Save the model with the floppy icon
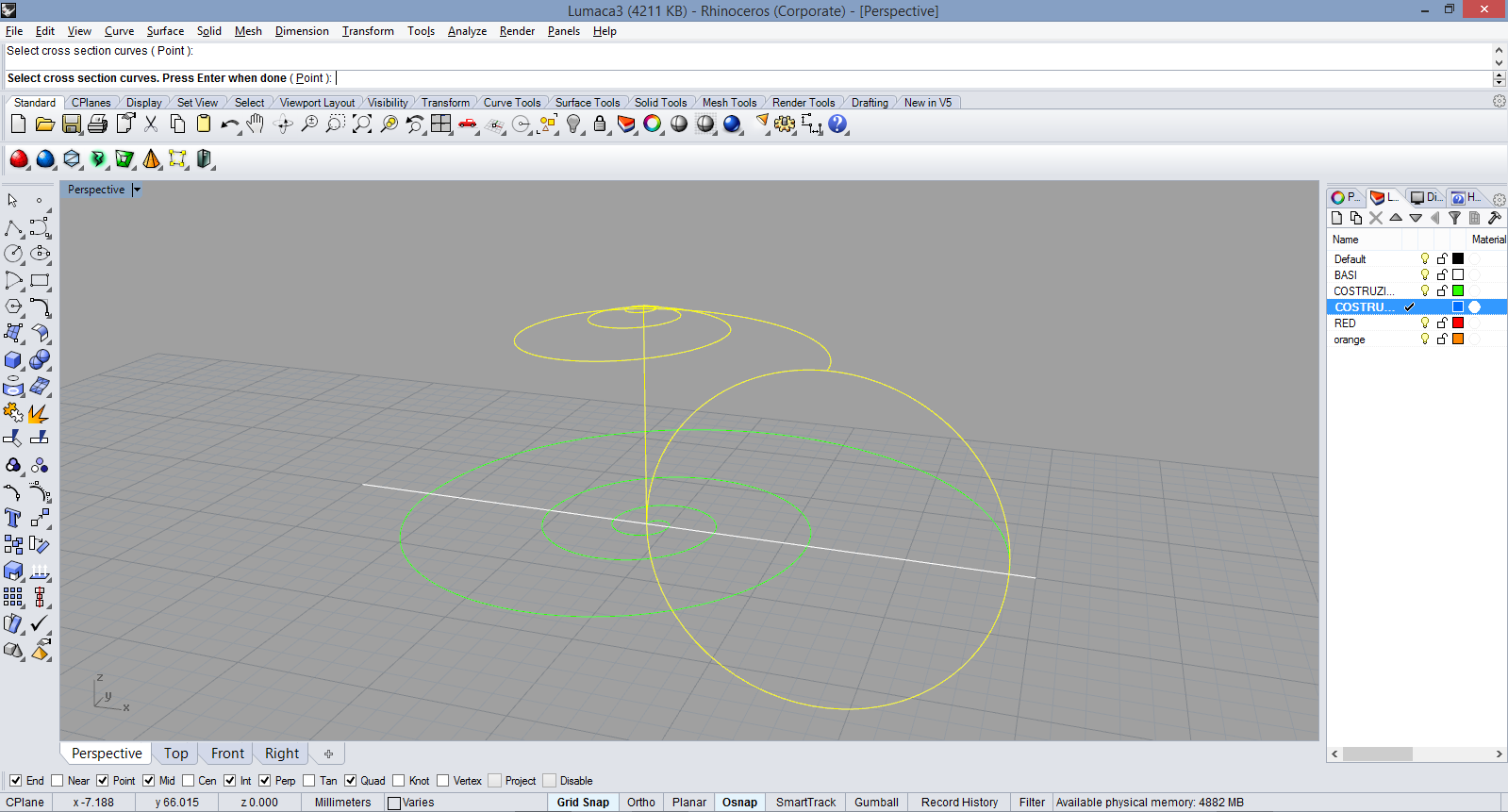Viewport: 1508px width, 812px height. click(72, 124)
